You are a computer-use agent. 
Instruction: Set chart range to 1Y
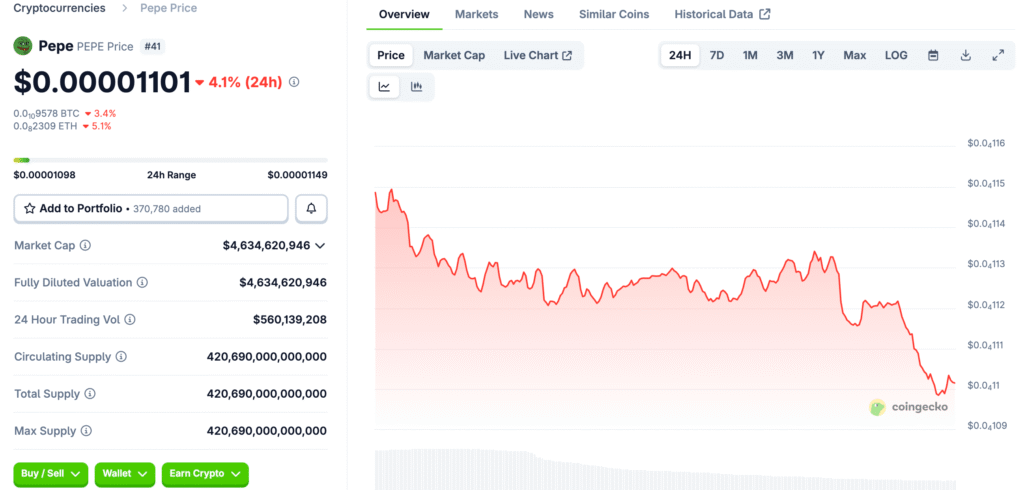pyautogui.click(x=818, y=56)
